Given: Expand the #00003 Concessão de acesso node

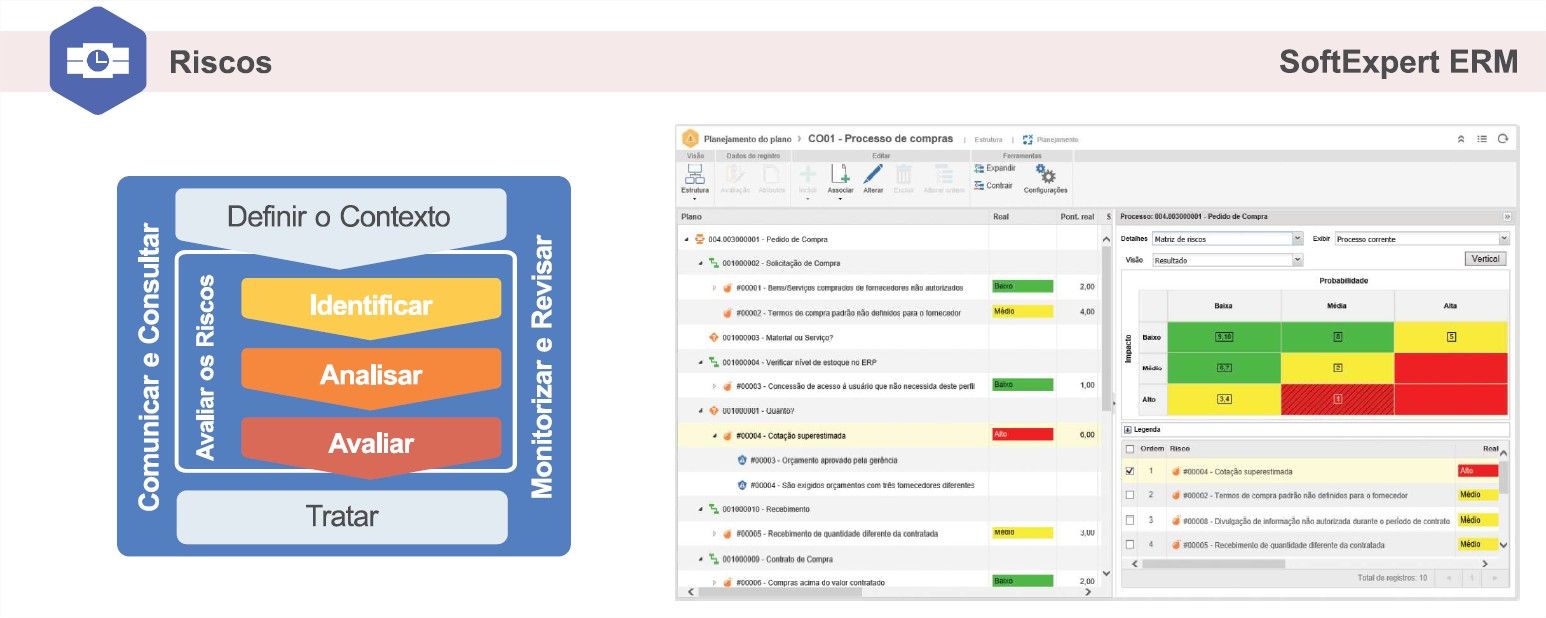Looking at the screenshot, I should (x=714, y=386).
